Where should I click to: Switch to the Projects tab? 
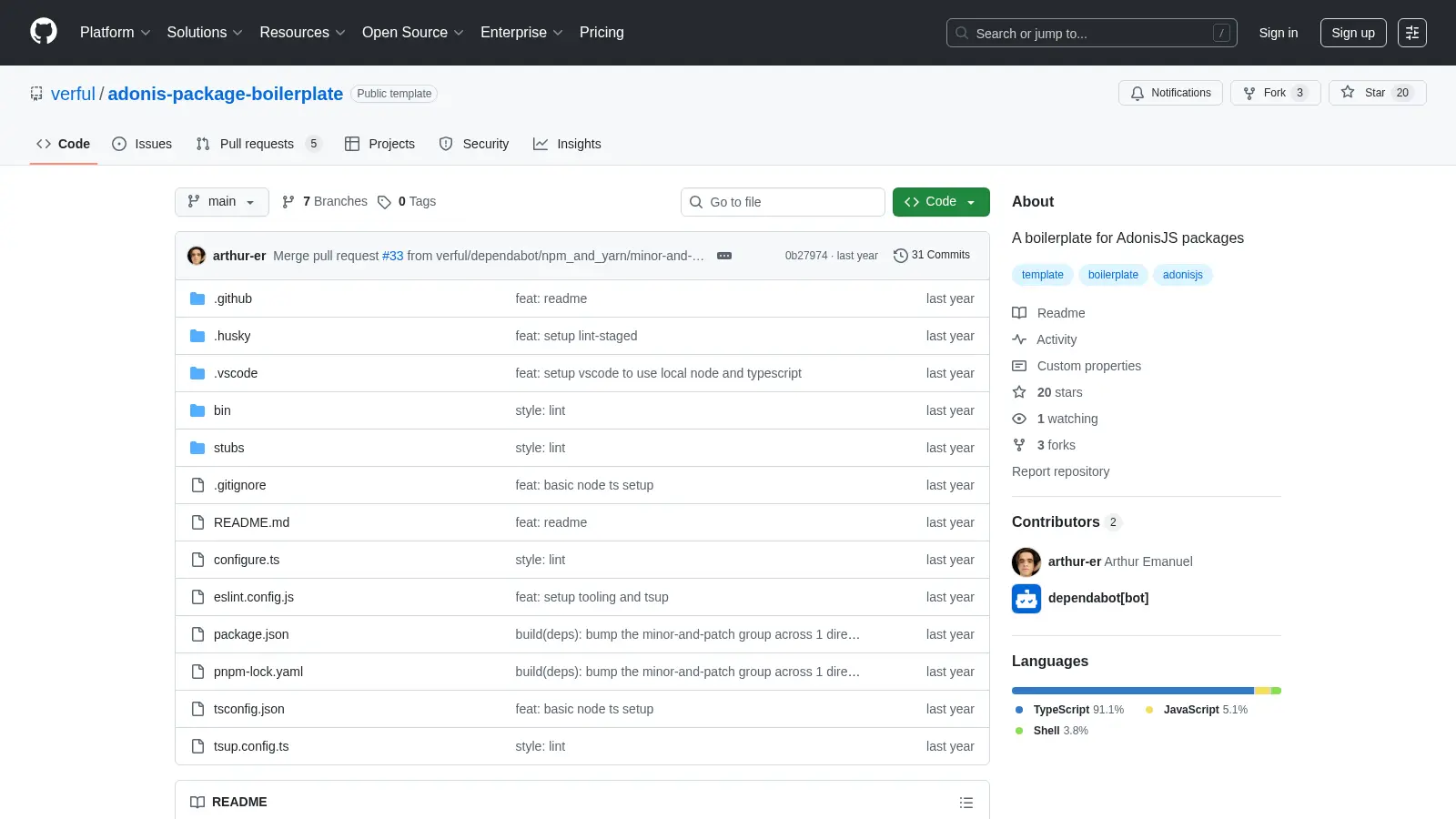click(x=379, y=144)
